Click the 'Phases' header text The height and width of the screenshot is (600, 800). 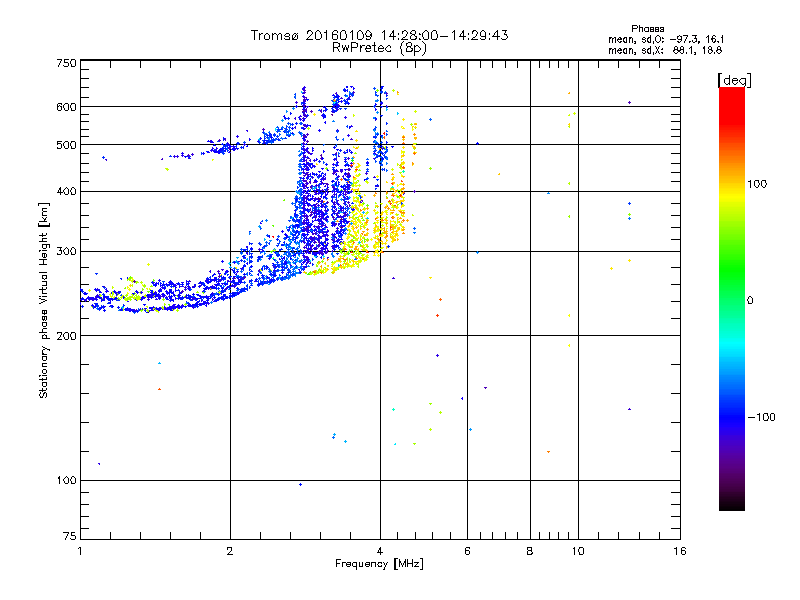tap(647, 29)
